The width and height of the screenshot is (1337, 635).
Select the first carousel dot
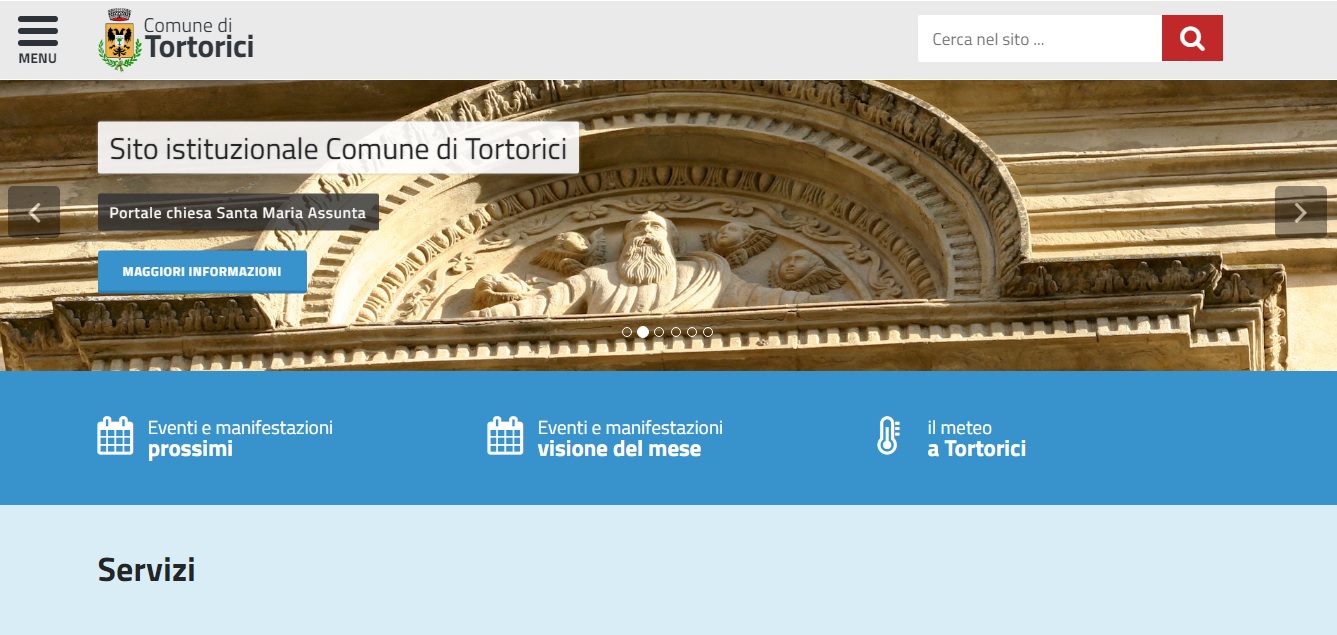(627, 332)
